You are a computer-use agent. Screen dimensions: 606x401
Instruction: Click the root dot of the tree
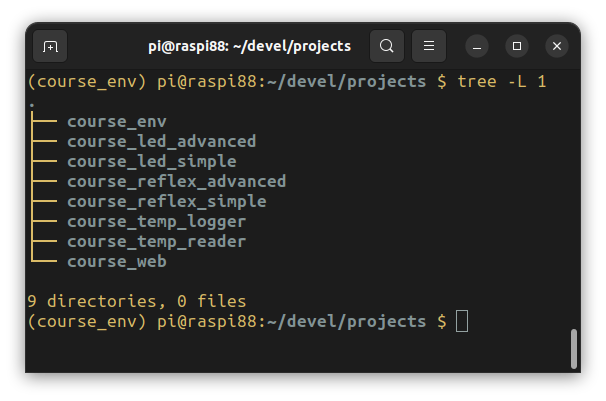click(32, 103)
